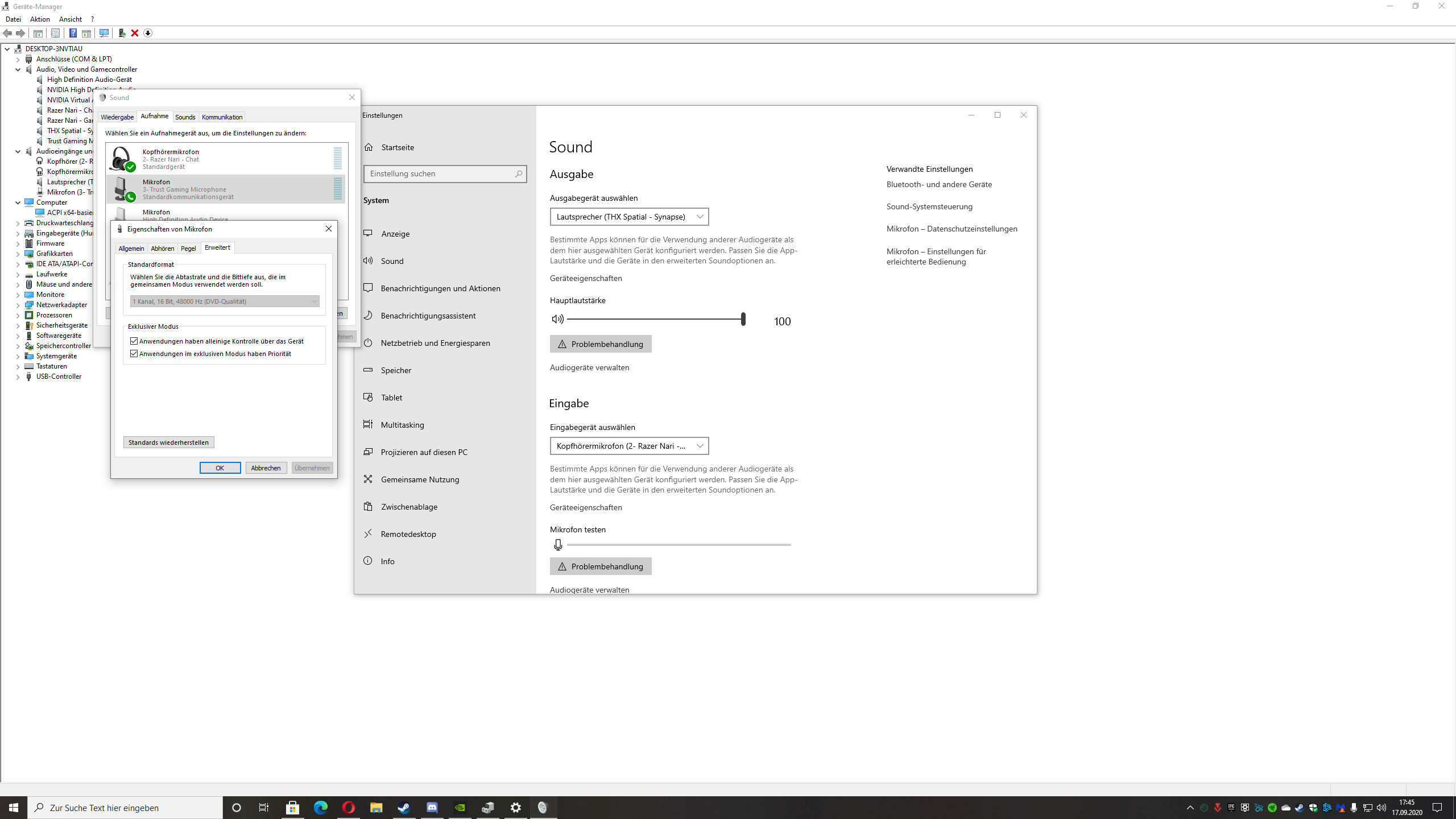This screenshot has width=1456, height=819.
Task: Collapse the Computer tree node
Action: click(x=18, y=202)
